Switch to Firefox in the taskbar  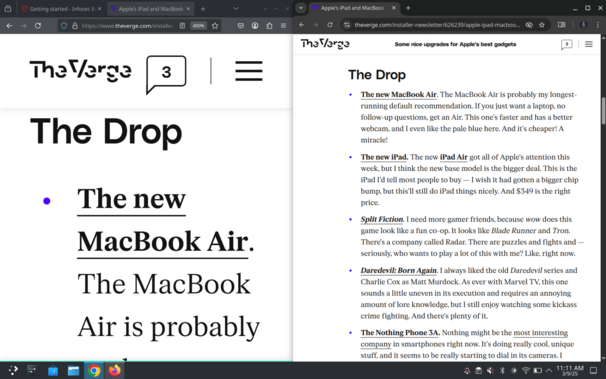point(115,371)
